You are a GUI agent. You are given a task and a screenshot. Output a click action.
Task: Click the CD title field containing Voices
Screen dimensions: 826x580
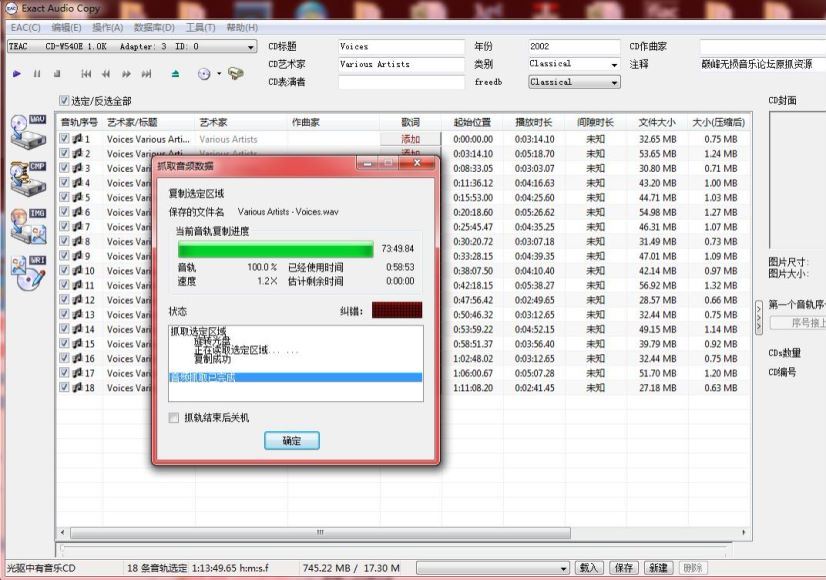pos(401,47)
